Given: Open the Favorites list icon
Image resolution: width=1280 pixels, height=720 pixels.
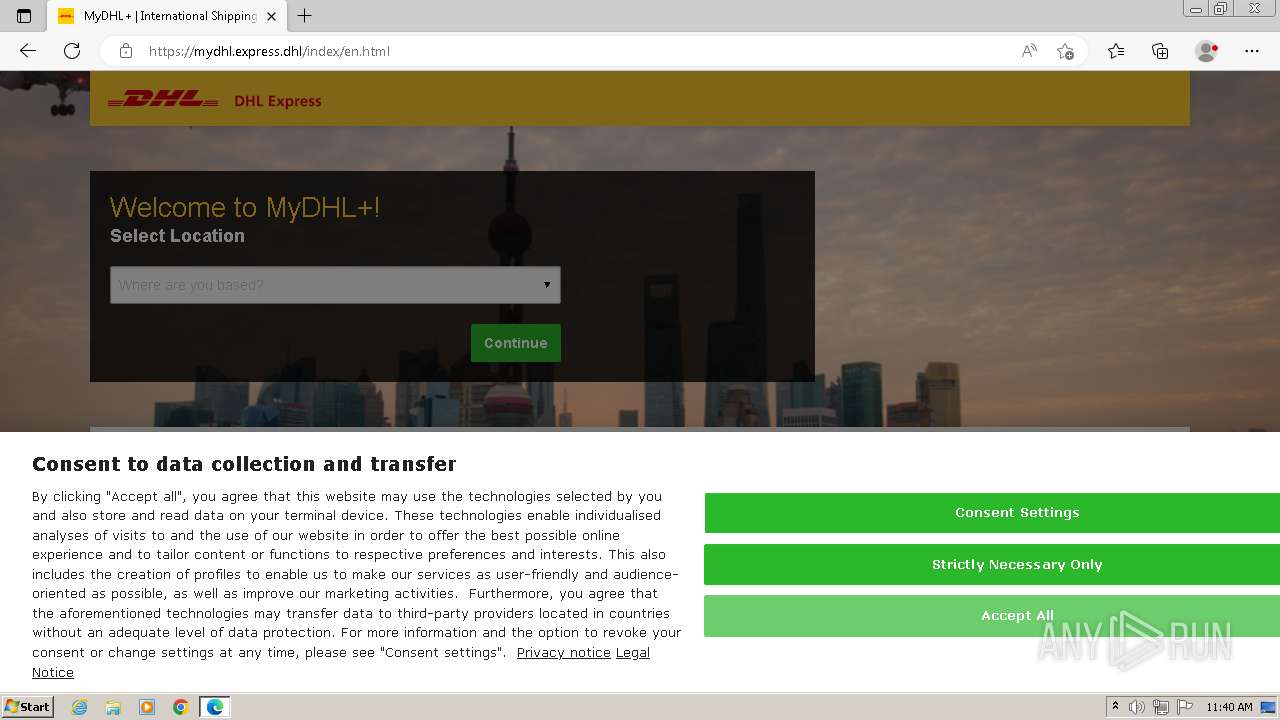Looking at the screenshot, I should [x=1116, y=51].
